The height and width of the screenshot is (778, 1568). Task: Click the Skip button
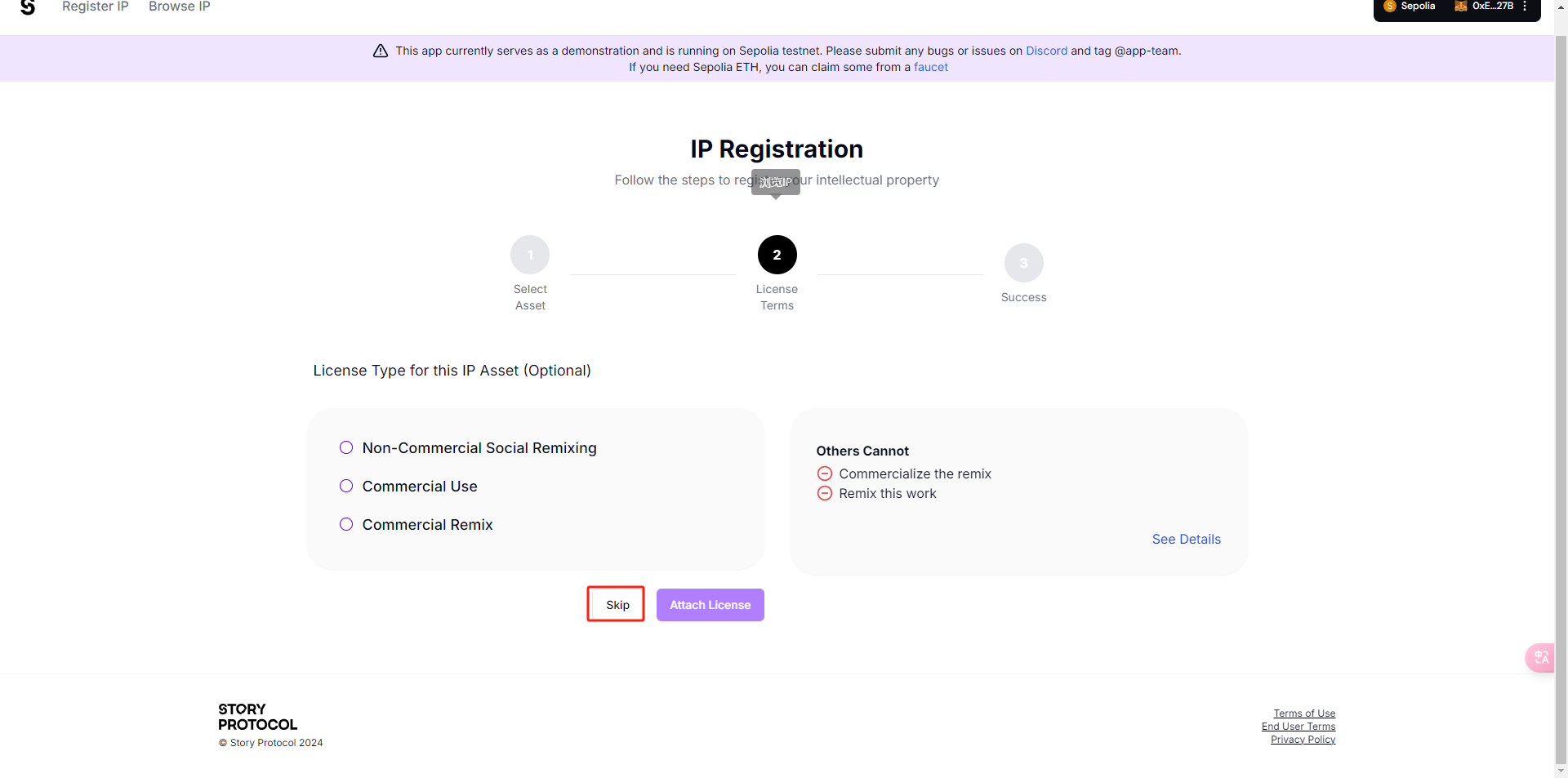(617, 605)
